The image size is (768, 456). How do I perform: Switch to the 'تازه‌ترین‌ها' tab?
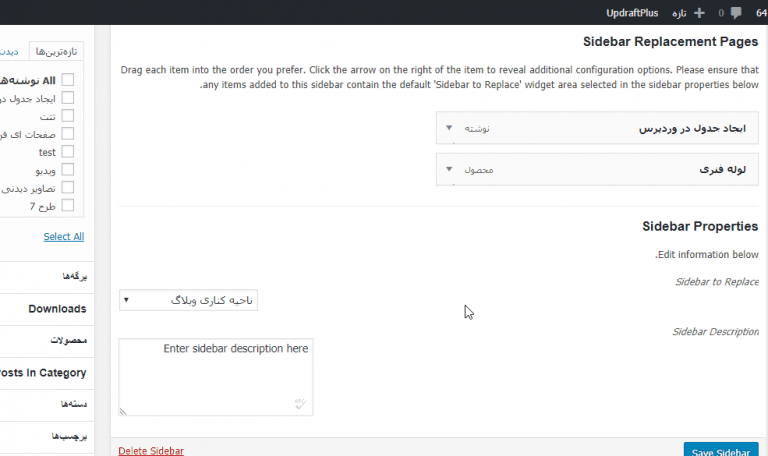(58, 51)
